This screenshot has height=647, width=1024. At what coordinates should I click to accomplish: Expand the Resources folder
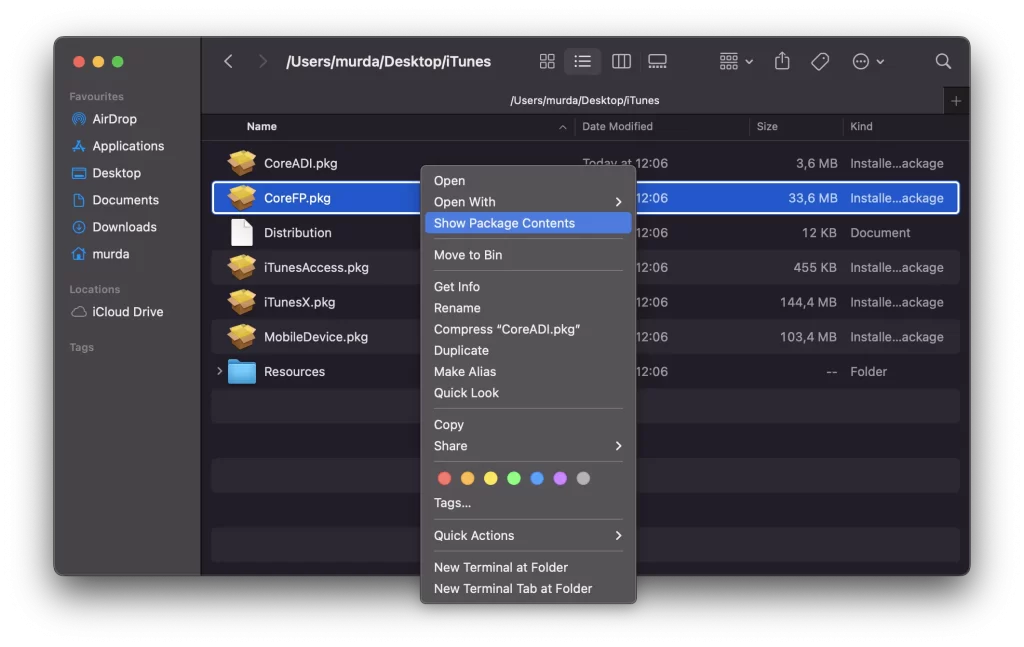pos(220,372)
